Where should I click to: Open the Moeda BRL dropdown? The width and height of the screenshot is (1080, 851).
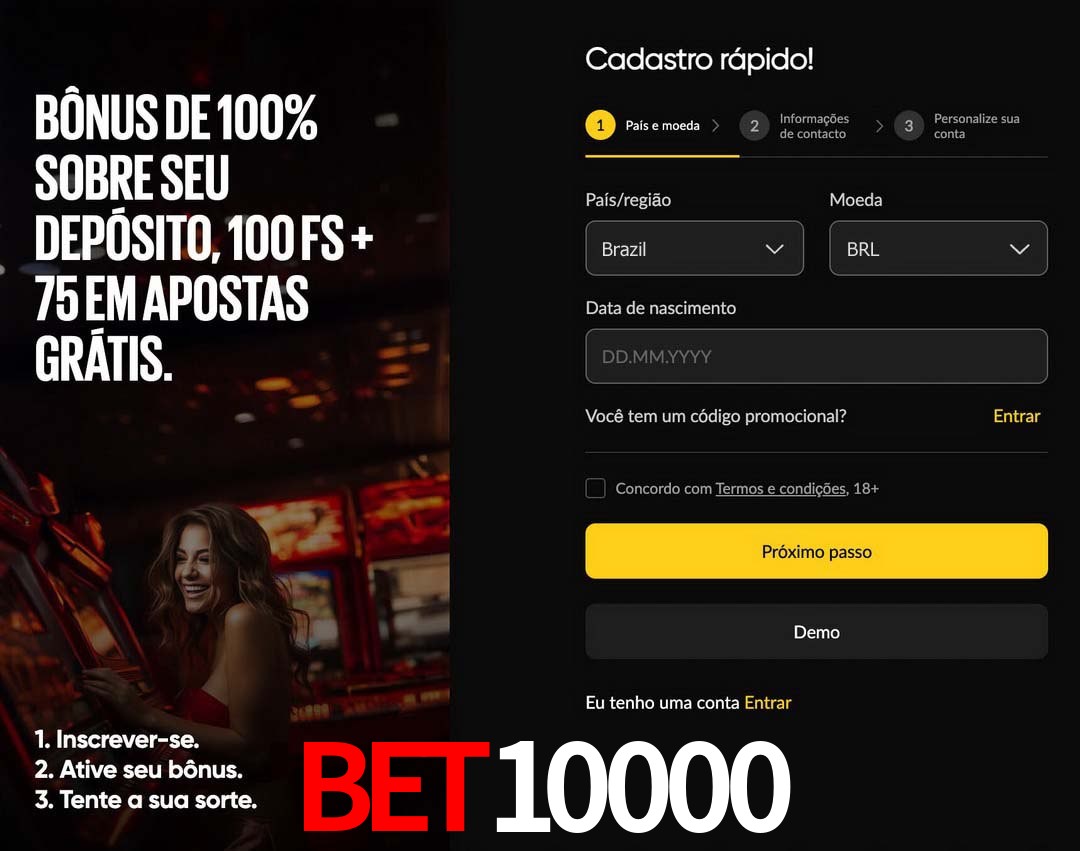tap(938, 249)
